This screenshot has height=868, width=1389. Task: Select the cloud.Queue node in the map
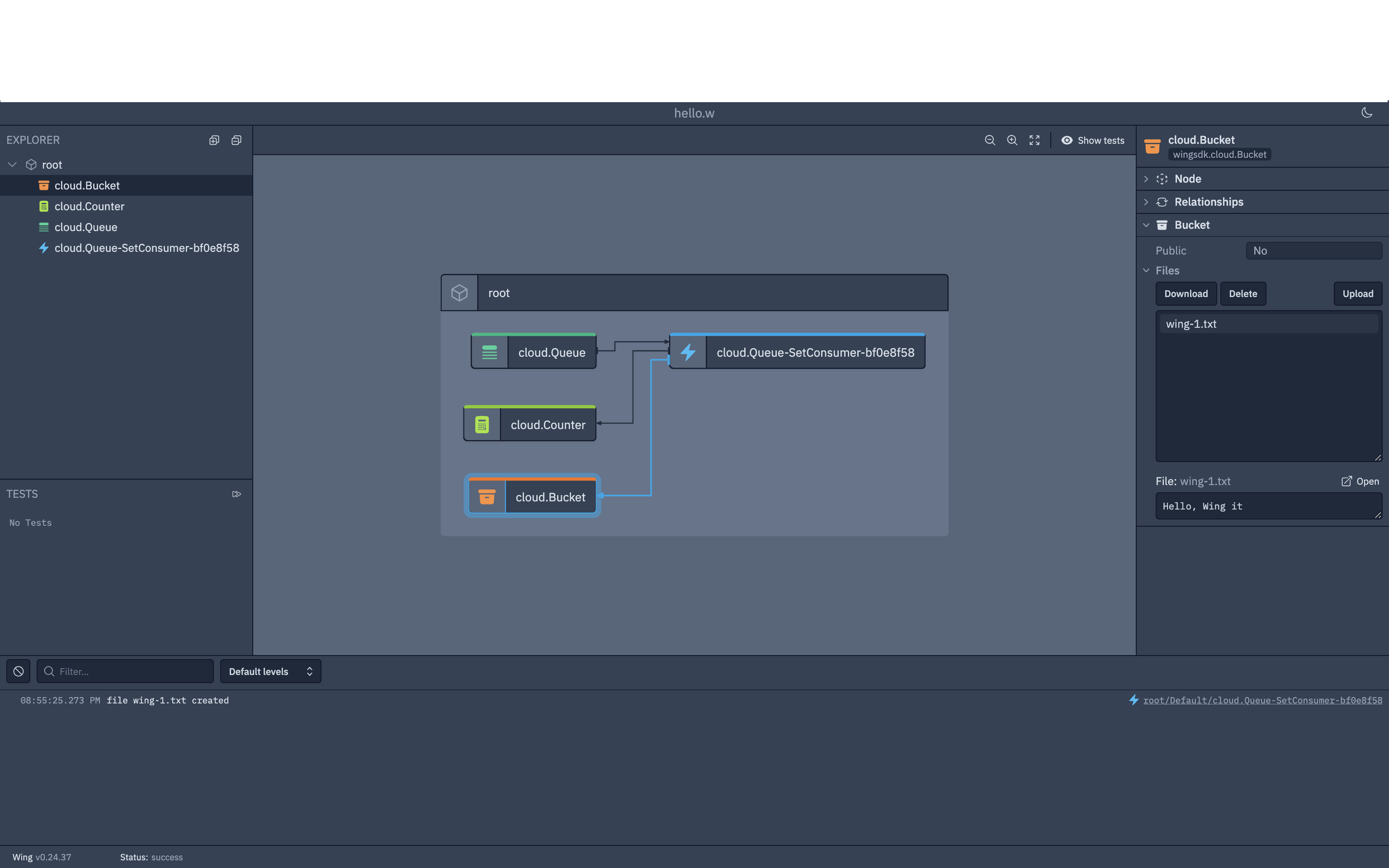click(x=551, y=351)
